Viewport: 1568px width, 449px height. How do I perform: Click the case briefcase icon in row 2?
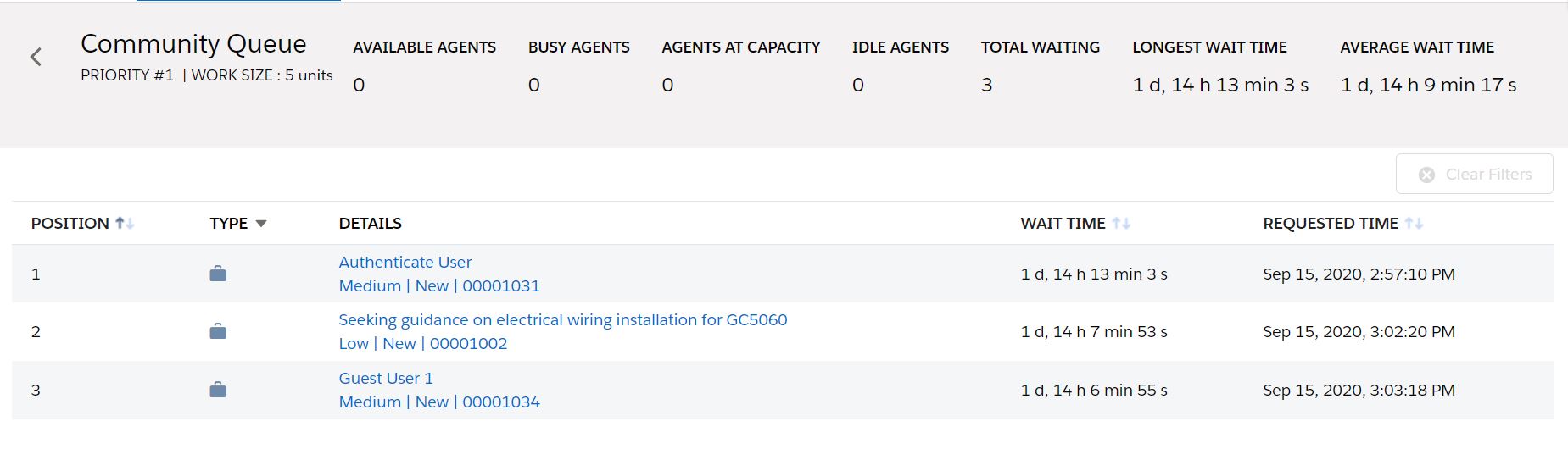tap(218, 331)
